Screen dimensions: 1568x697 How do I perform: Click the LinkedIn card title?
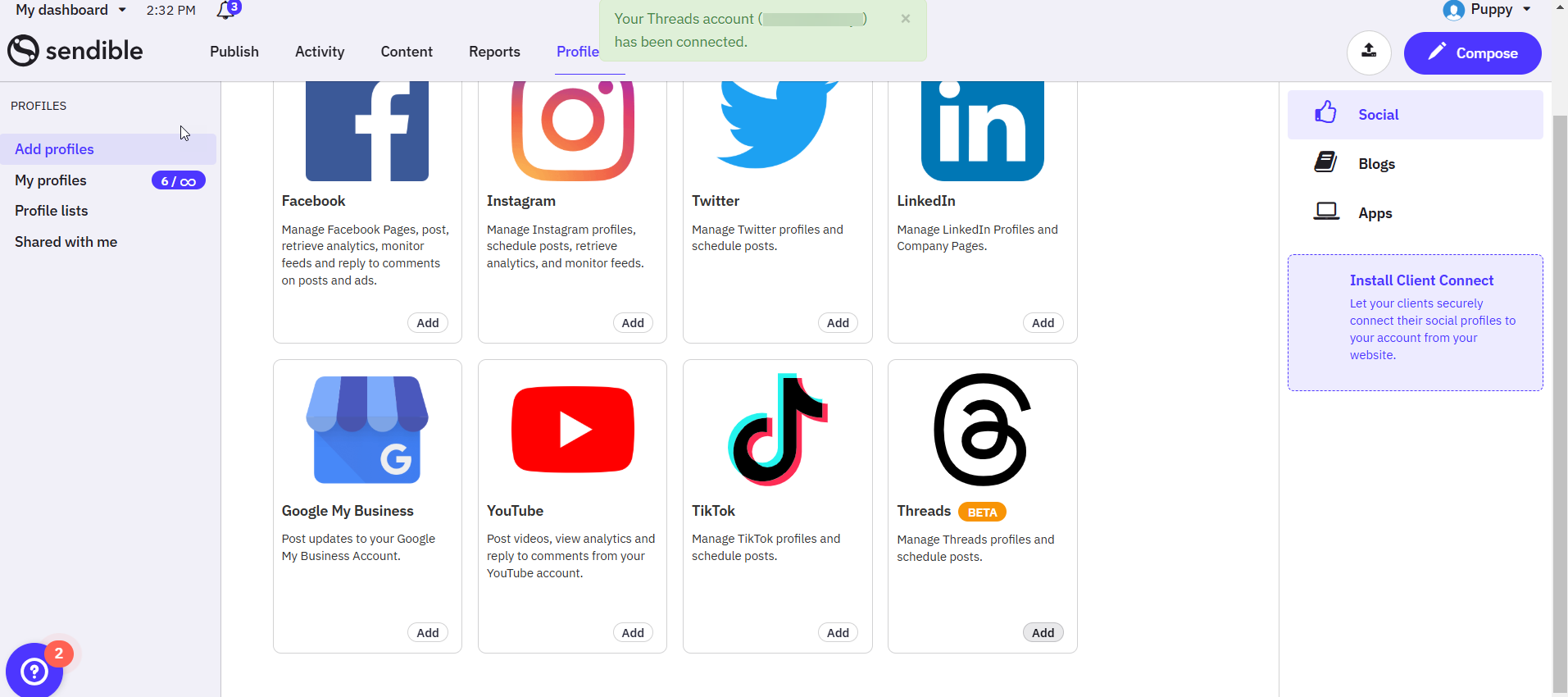926,201
